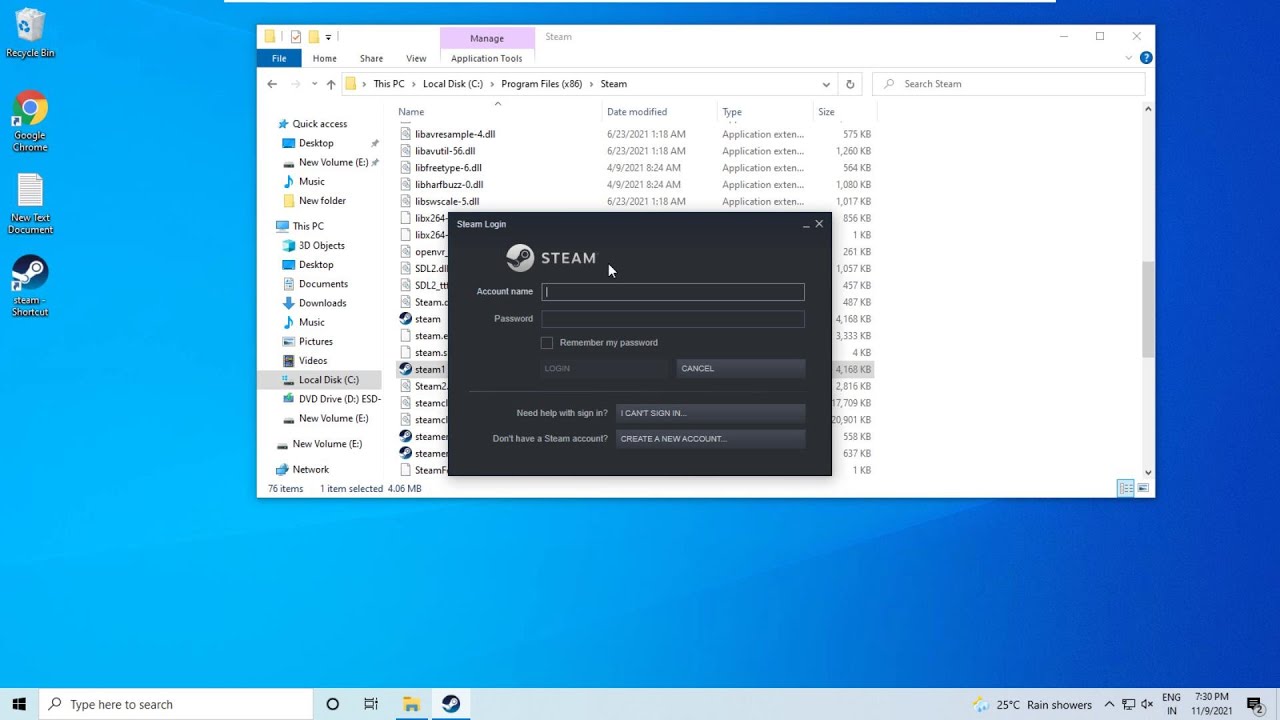Check the Remember my password box
This screenshot has height=720, width=1280.
547,342
